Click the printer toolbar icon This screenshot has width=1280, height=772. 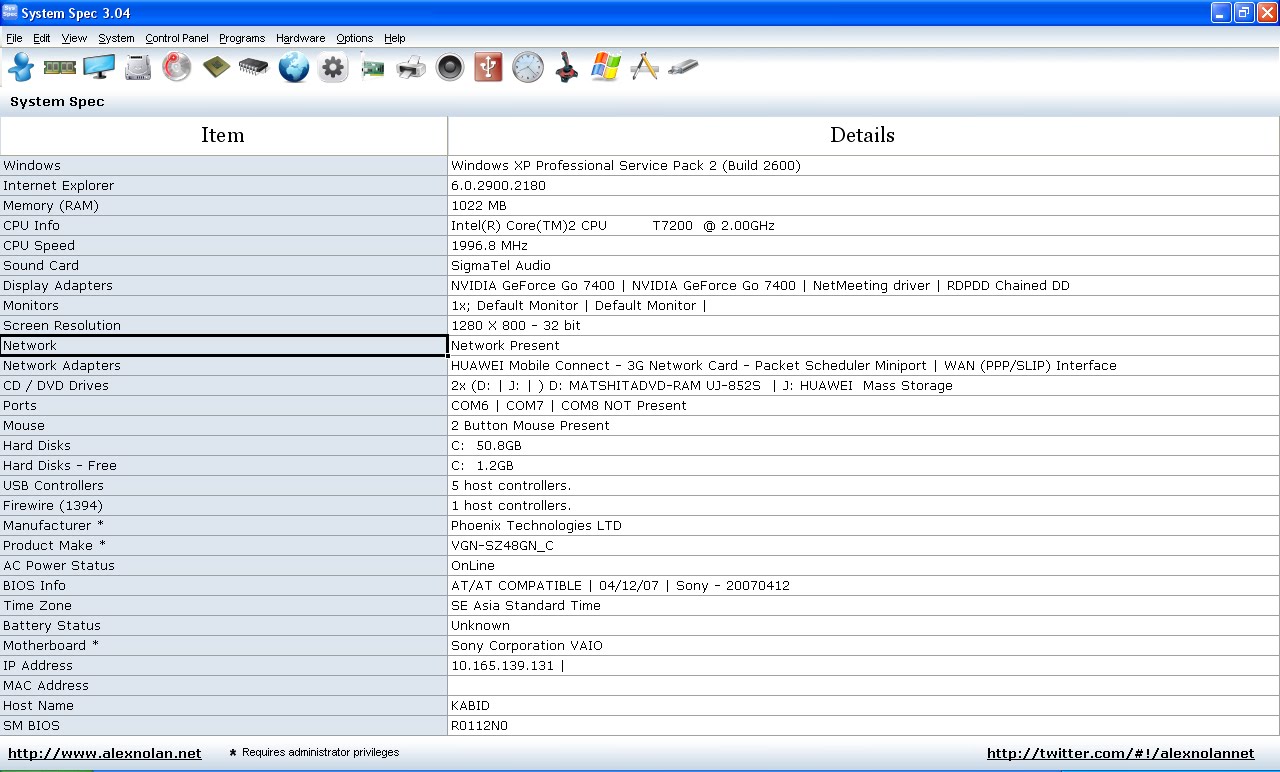click(411, 67)
